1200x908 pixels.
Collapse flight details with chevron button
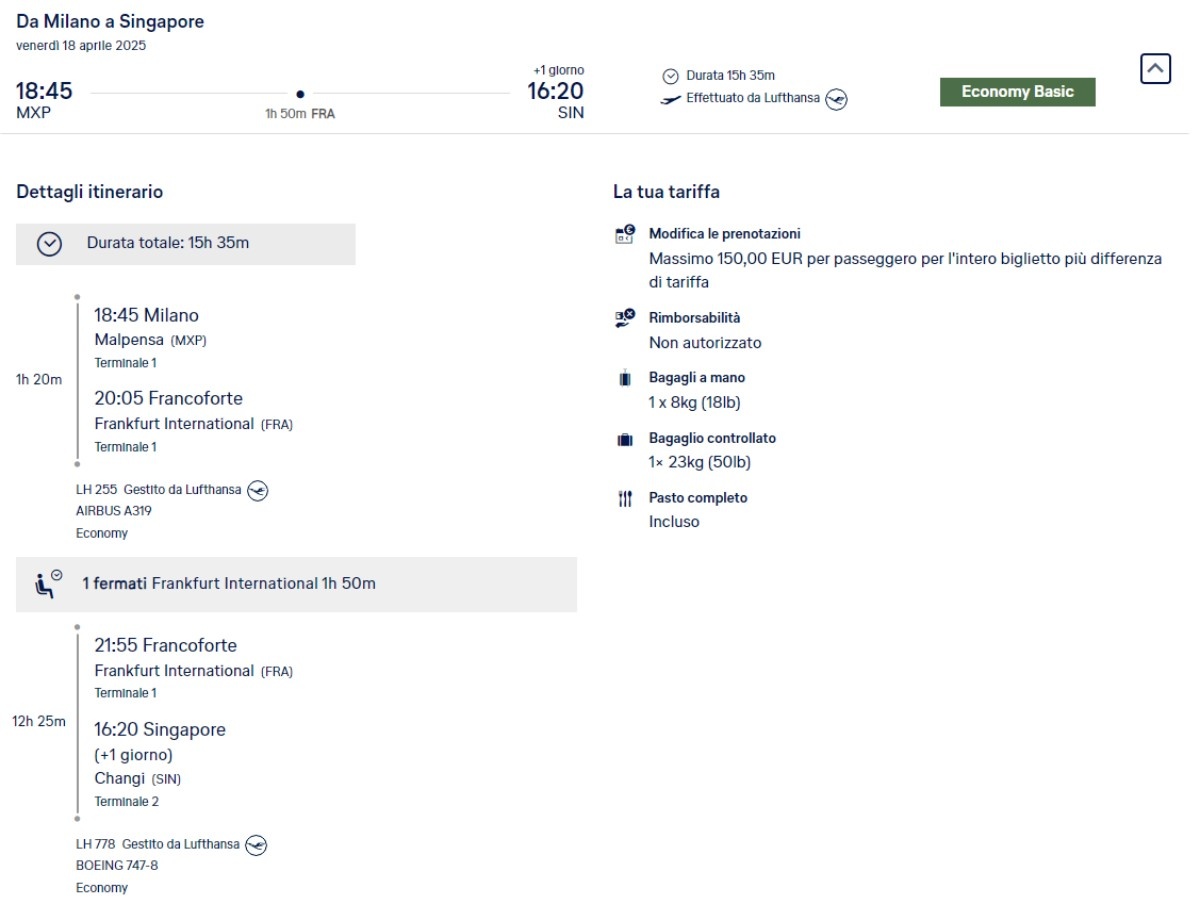1155,68
